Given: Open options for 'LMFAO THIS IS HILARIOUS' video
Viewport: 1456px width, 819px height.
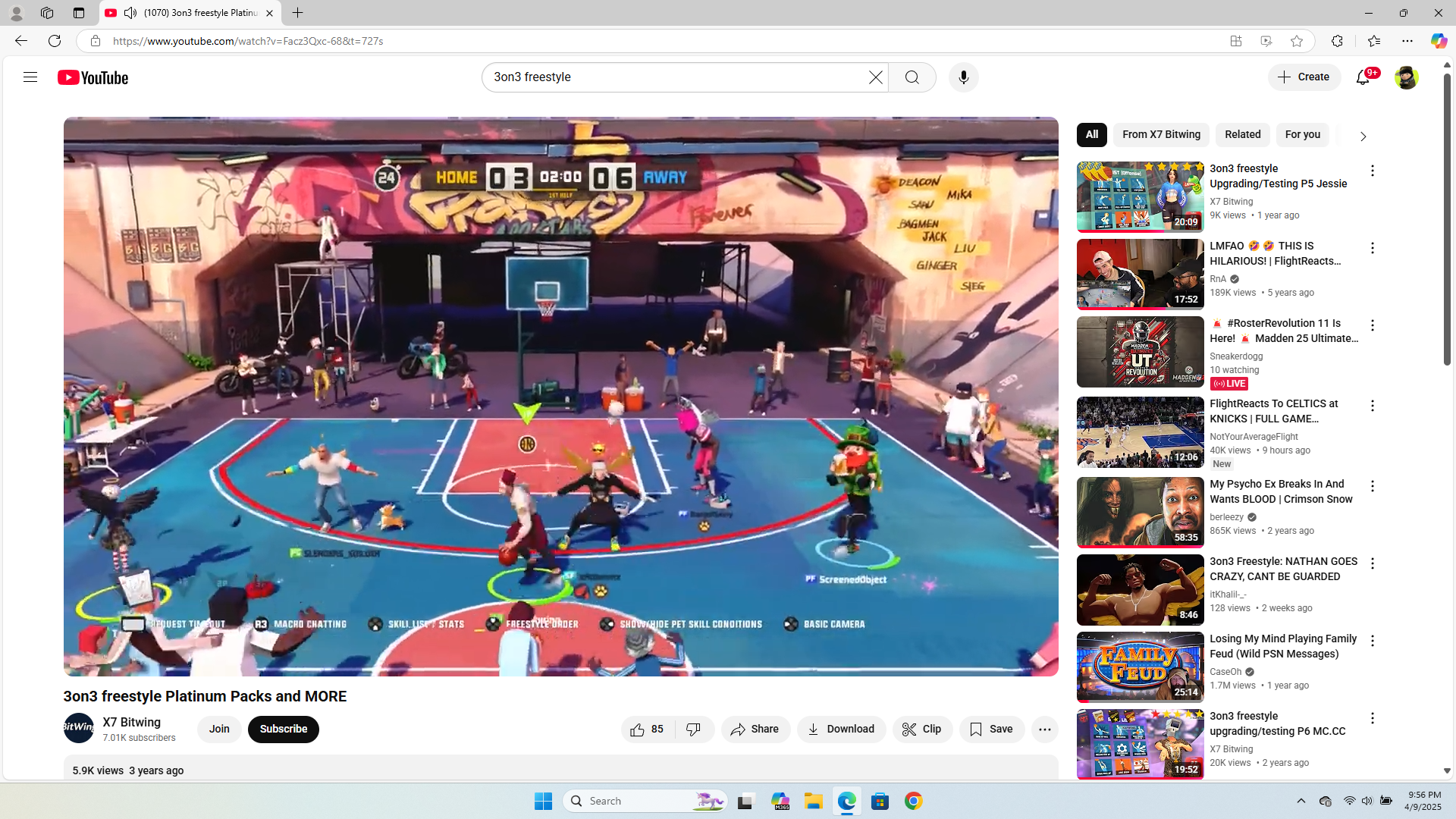Looking at the screenshot, I should 1372,248.
